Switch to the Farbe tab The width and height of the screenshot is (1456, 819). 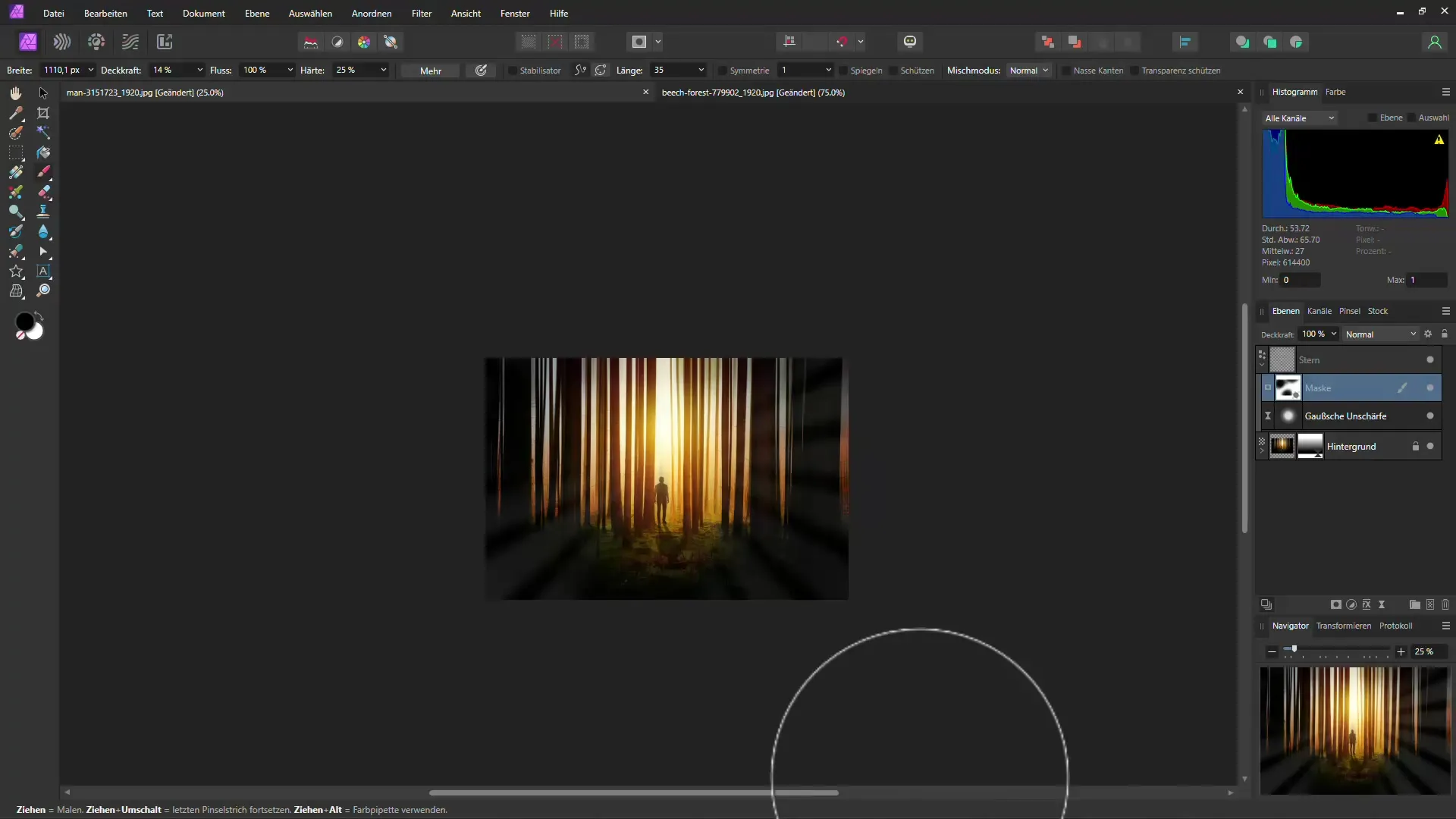1335,92
